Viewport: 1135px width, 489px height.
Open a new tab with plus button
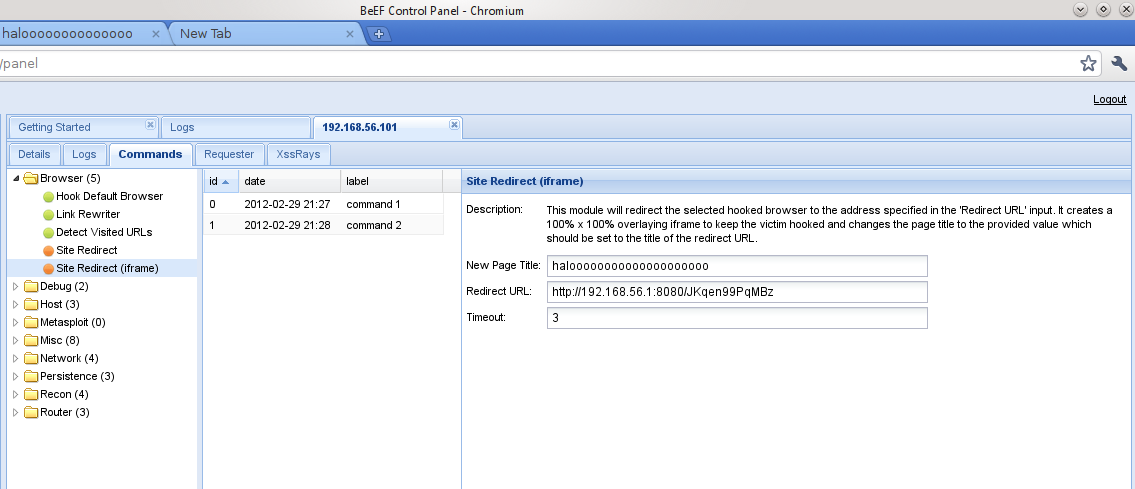[x=378, y=34]
